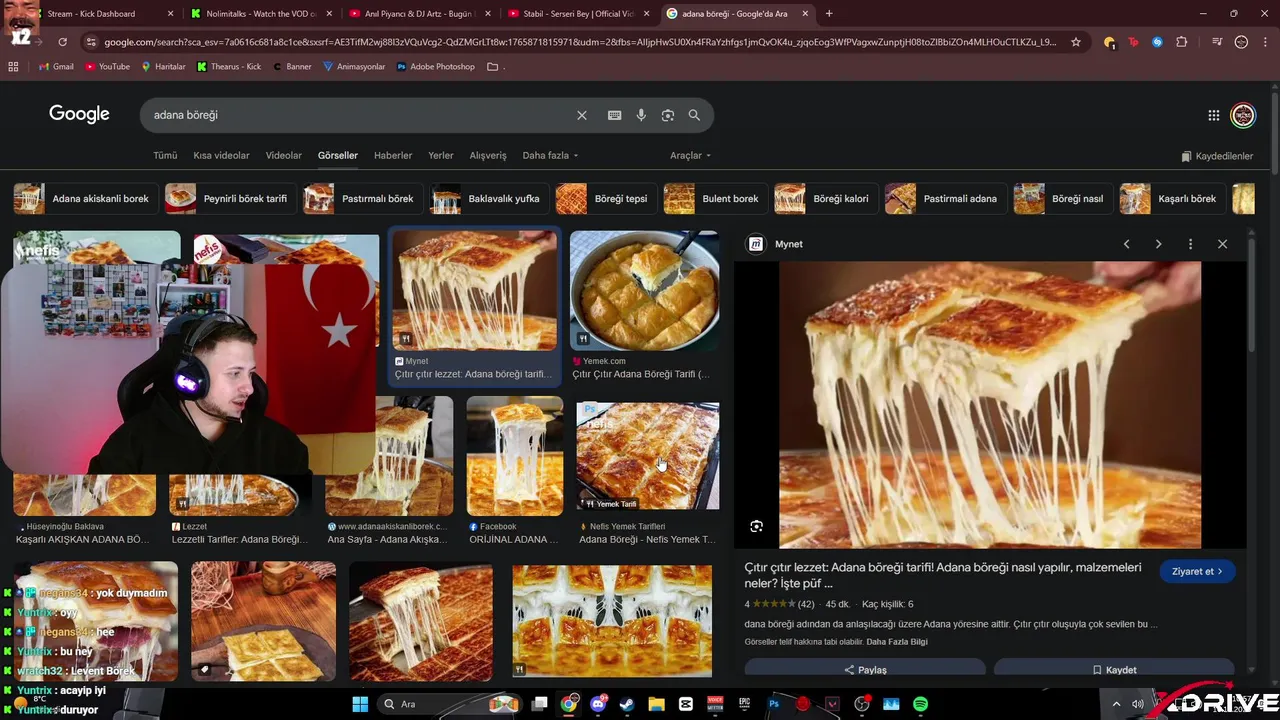Select the Böreği kalori chip
Viewport: 1280px width, 720px height.
pyautogui.click(x=826, y=199)
